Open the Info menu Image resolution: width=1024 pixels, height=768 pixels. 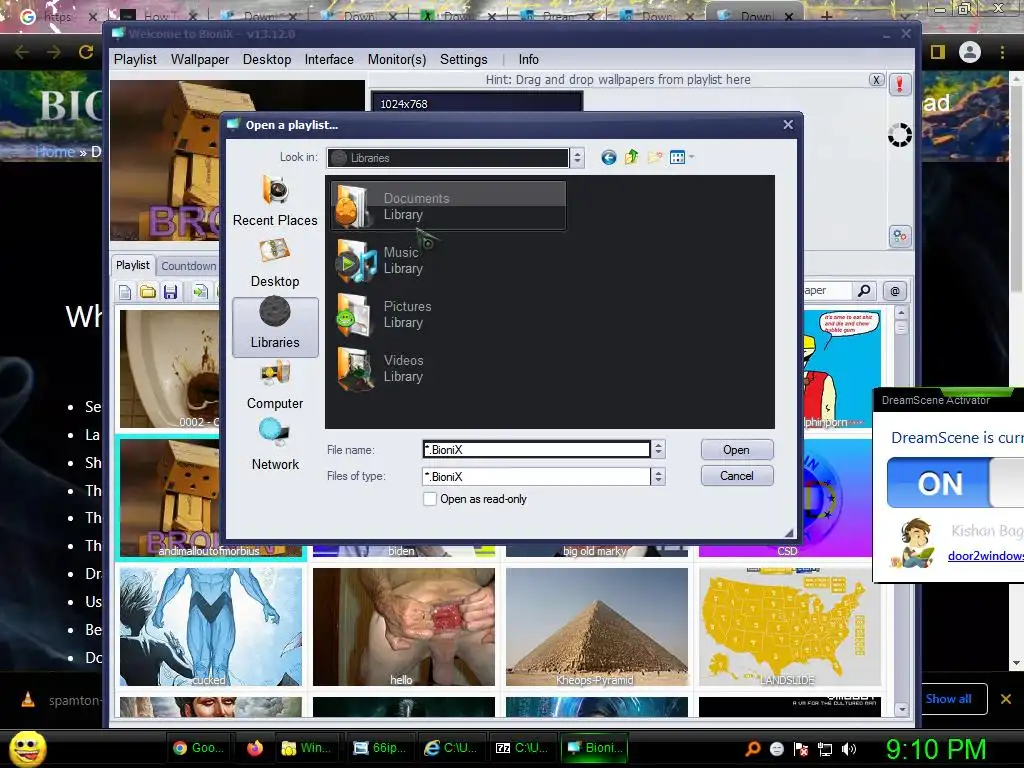[528, 59]
